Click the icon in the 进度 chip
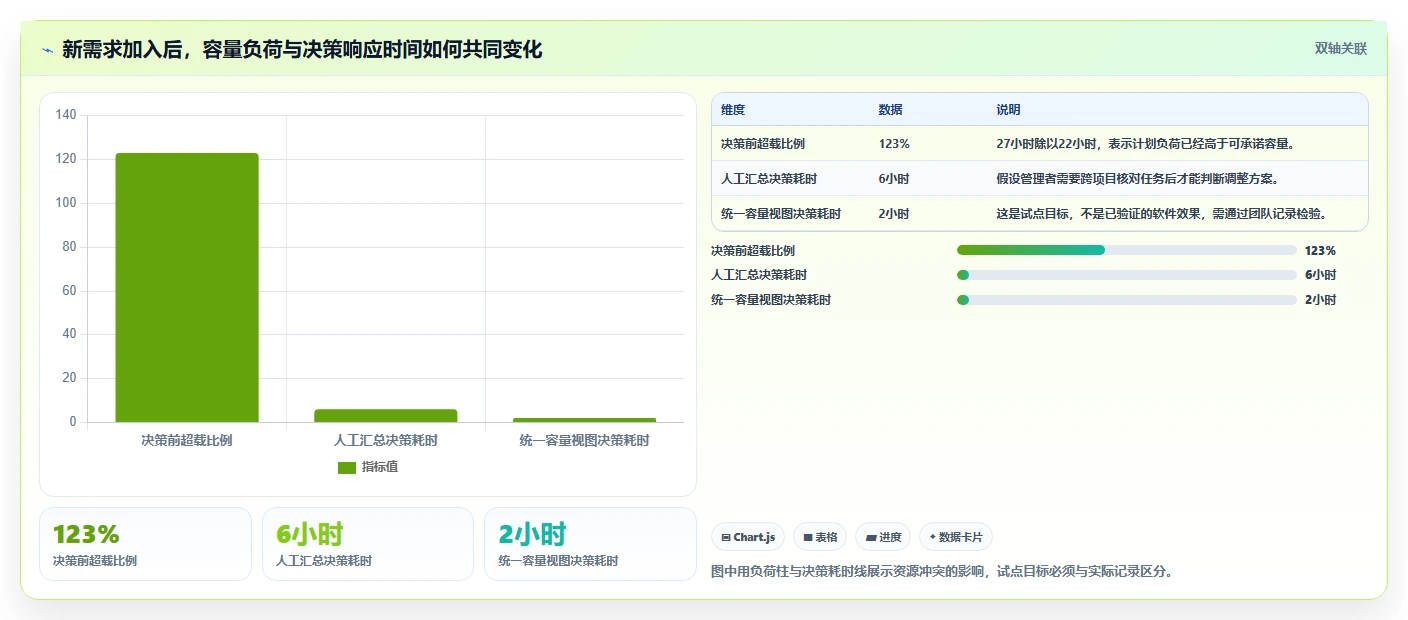 [x=870, y=538]
